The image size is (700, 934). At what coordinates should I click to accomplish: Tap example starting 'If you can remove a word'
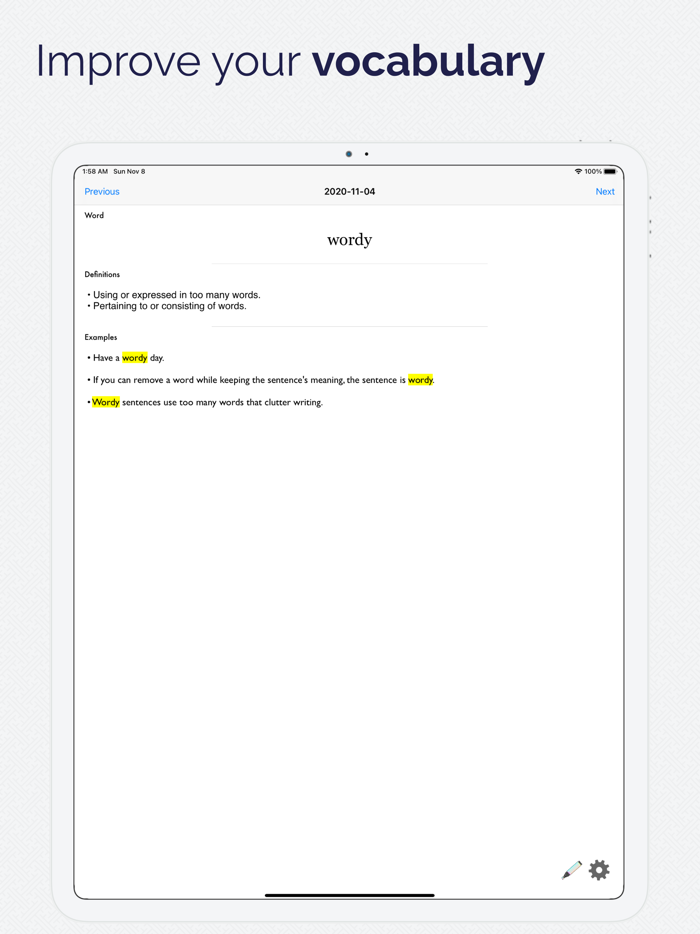click(x=261, y=380)
